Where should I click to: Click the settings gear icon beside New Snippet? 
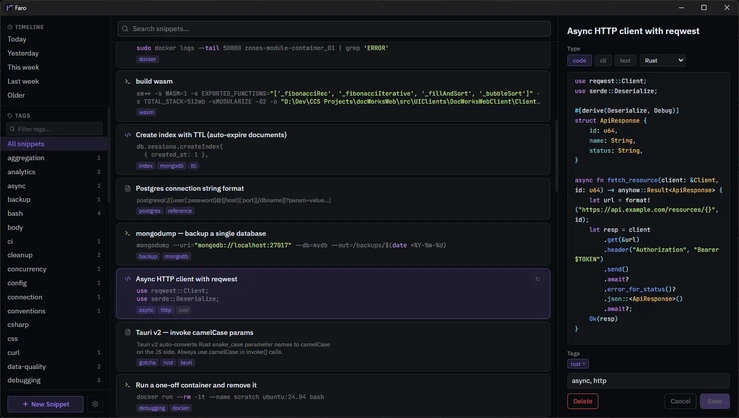[95, 404]
